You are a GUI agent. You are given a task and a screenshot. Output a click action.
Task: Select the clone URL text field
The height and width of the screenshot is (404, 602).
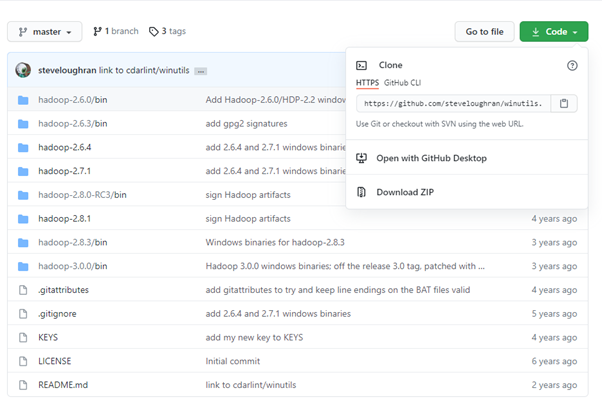pos(453,104)
